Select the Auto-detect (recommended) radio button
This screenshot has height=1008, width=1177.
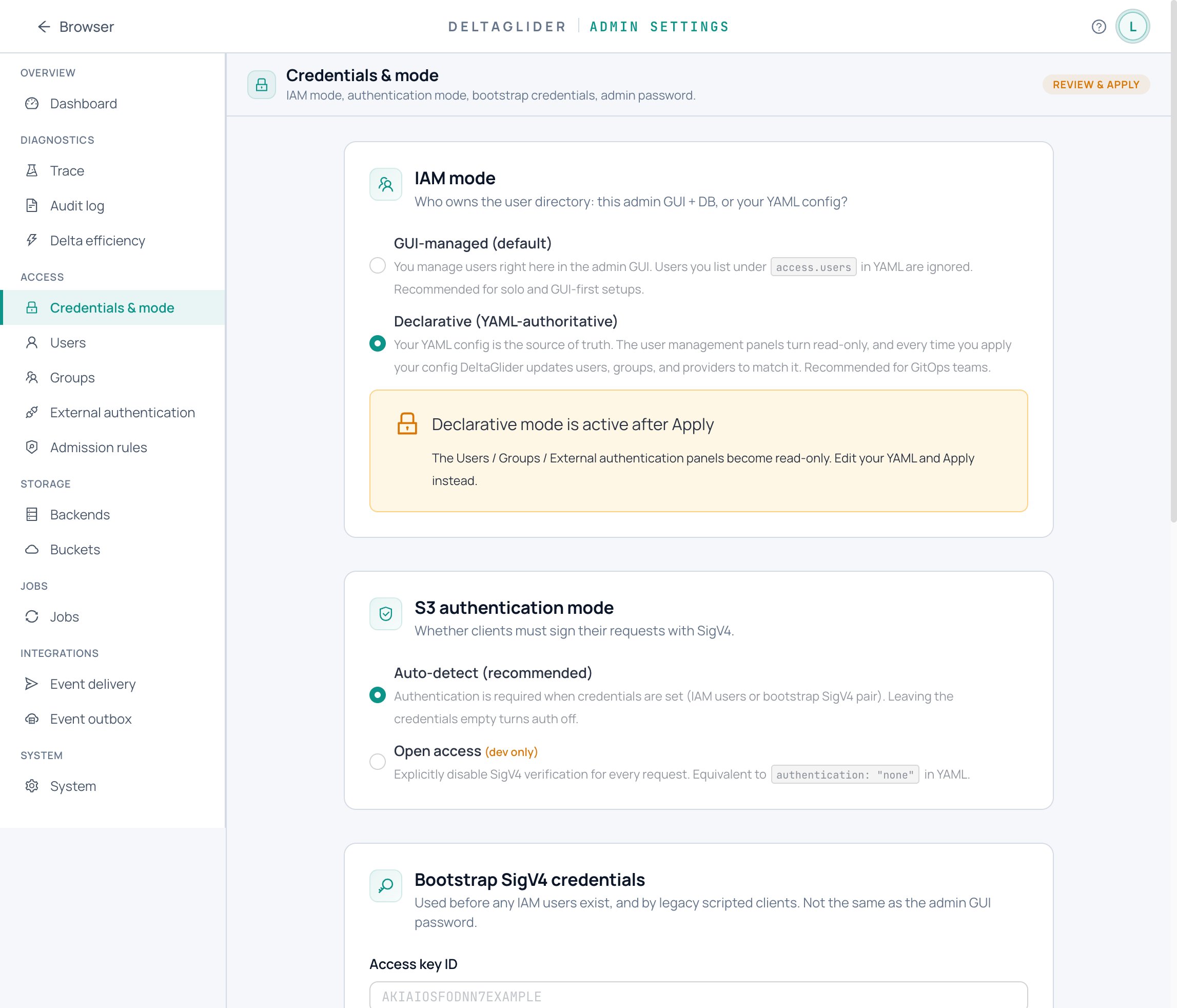click(x=377, y=695)
